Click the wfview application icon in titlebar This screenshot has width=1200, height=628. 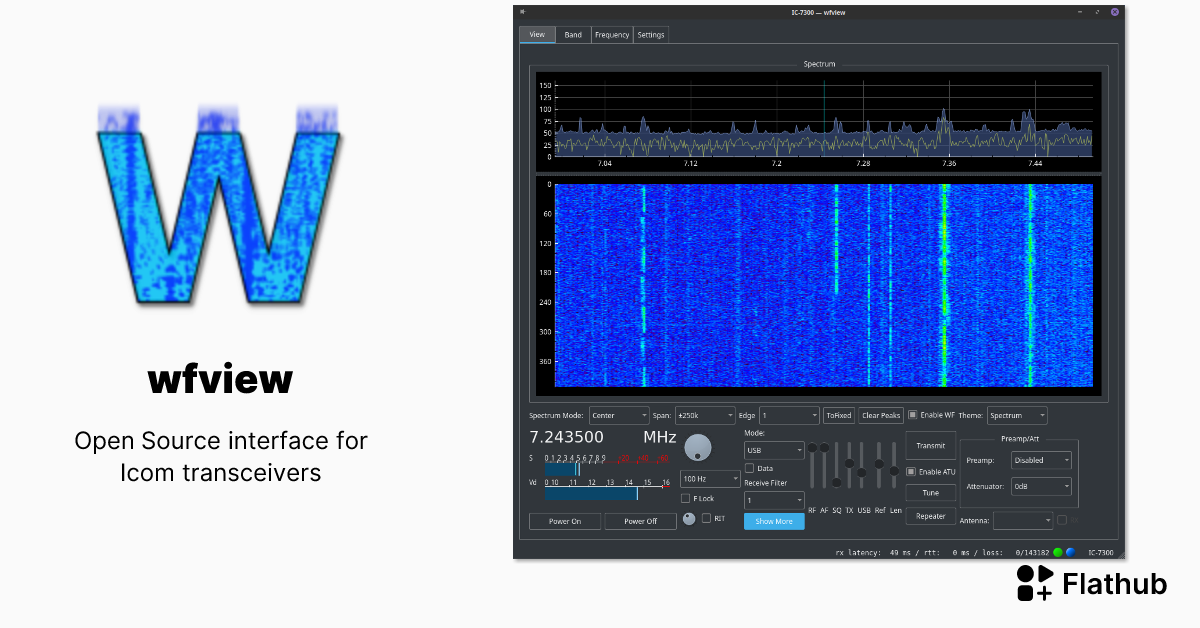[x=523, y=11]
